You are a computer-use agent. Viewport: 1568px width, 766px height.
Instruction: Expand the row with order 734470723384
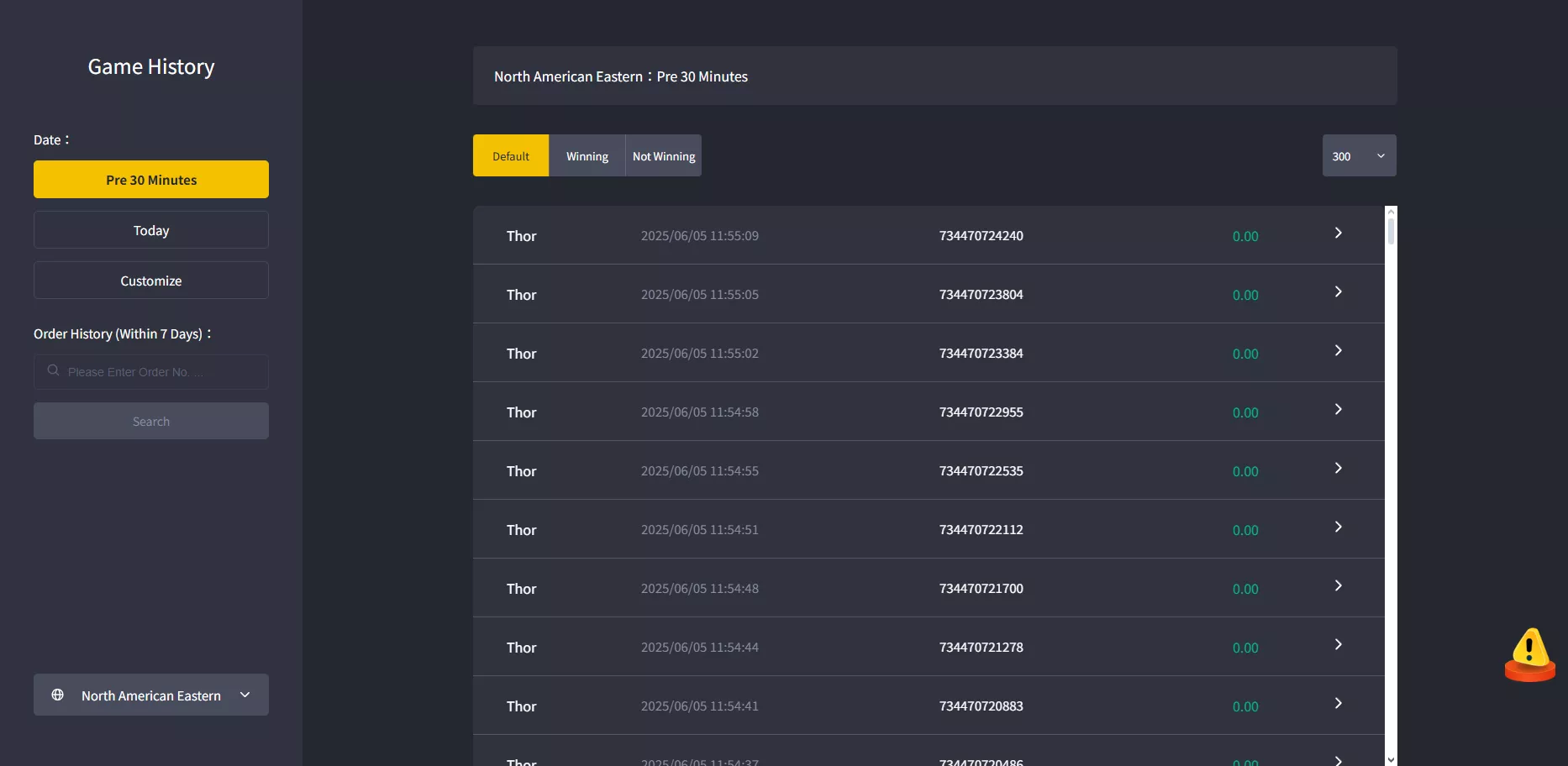coord(1338,351)
